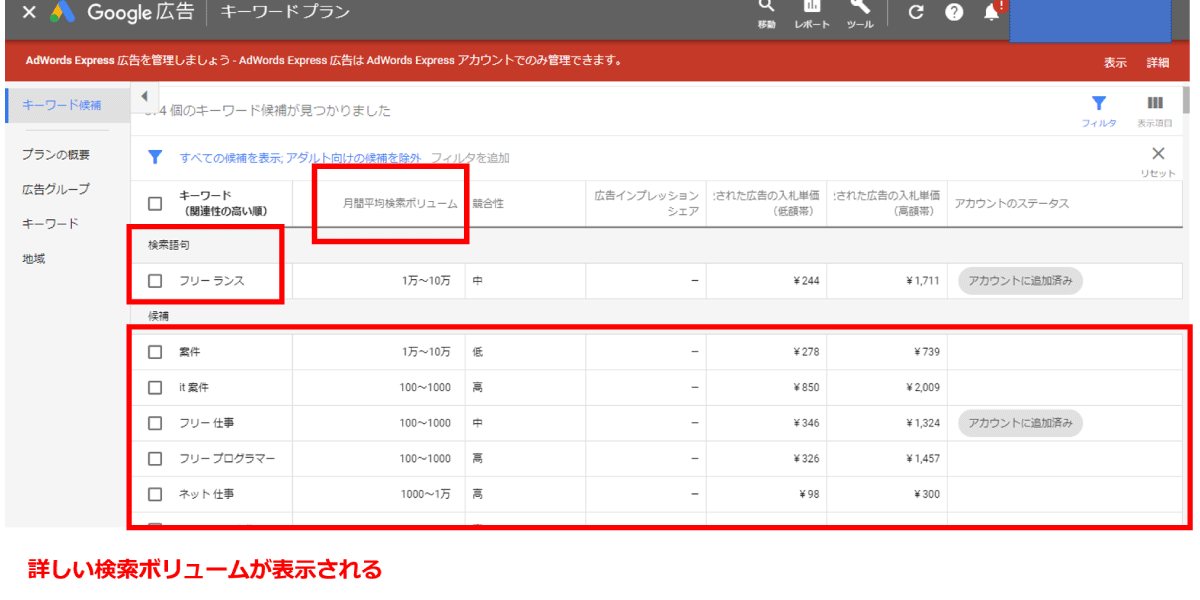Toggle the select-all checkbox in the table header
Screen dimensions: 1200x600
tap(155, 203)
